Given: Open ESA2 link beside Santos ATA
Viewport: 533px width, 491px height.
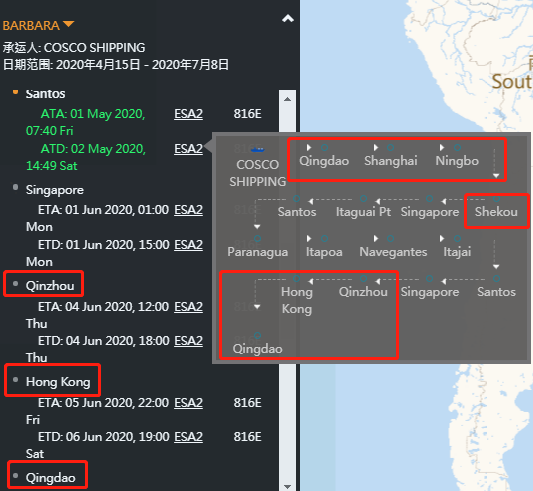Looking at the screenshot, I should (x=188, y=114).
